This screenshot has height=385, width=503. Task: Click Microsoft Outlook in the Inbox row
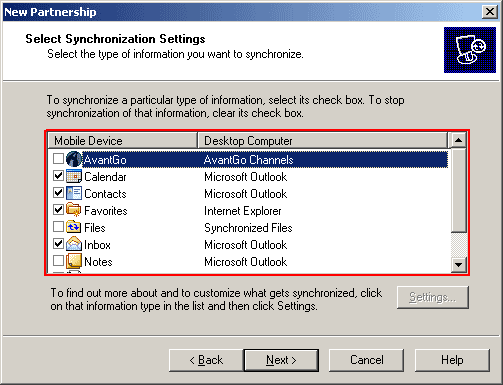coord(246,245)
